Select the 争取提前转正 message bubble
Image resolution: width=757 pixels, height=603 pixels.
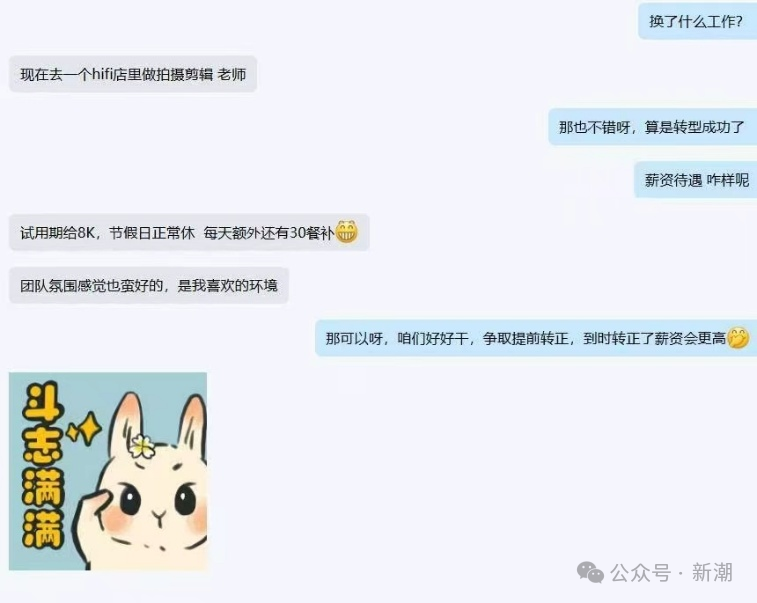click(536, 338)
